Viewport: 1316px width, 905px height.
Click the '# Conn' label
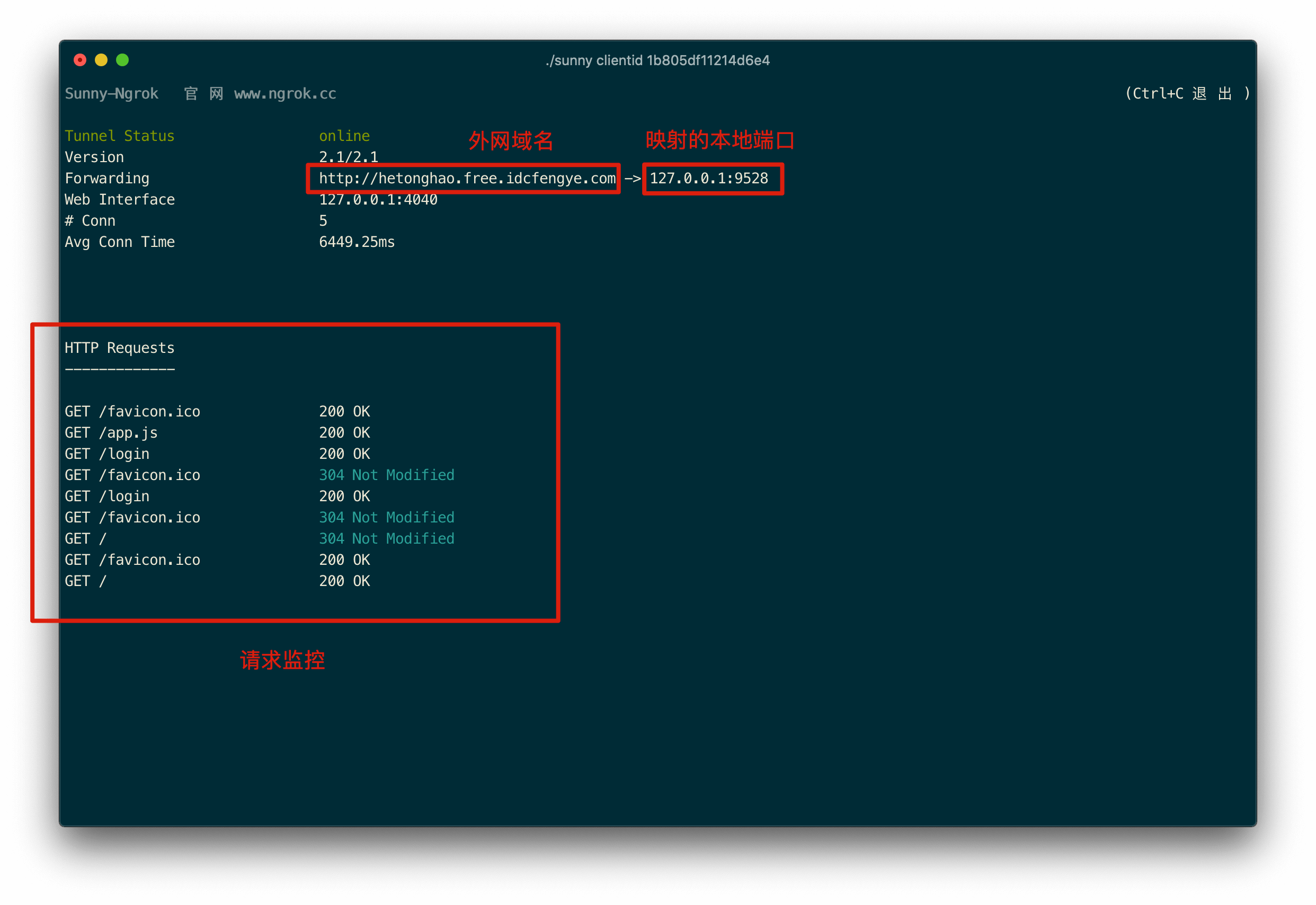pos(90,220)
